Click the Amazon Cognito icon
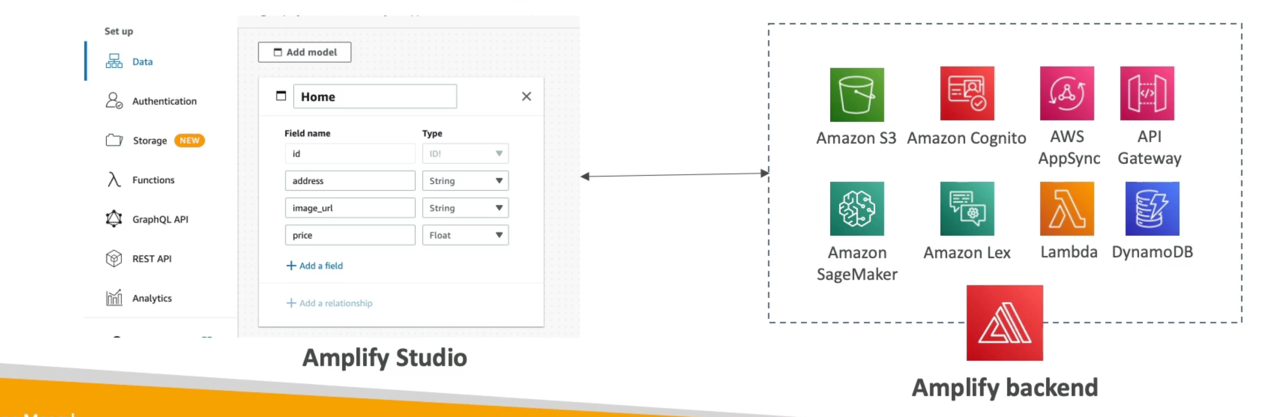 tap(966, 94)
